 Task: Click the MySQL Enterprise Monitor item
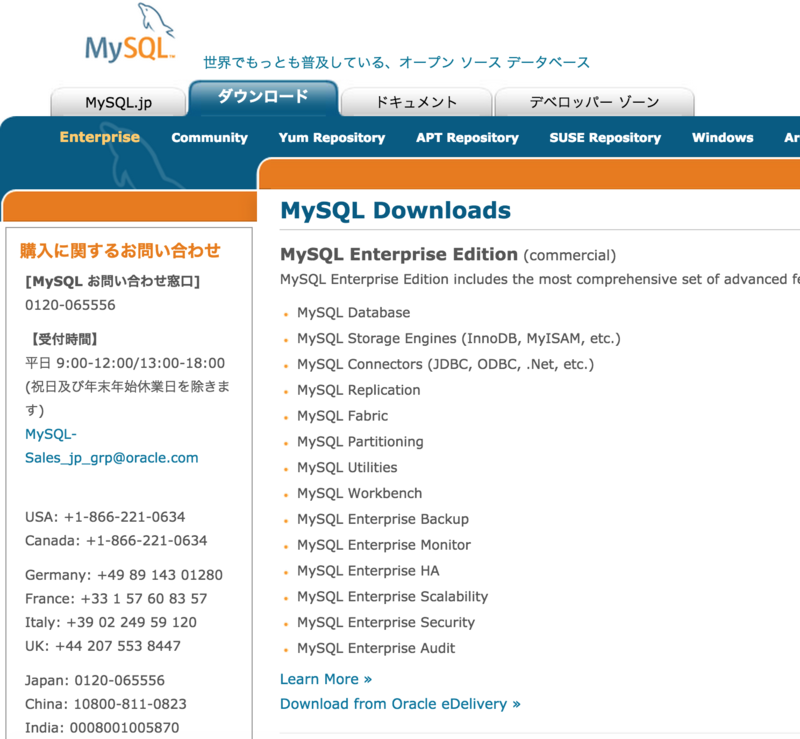tap(384, 545)
